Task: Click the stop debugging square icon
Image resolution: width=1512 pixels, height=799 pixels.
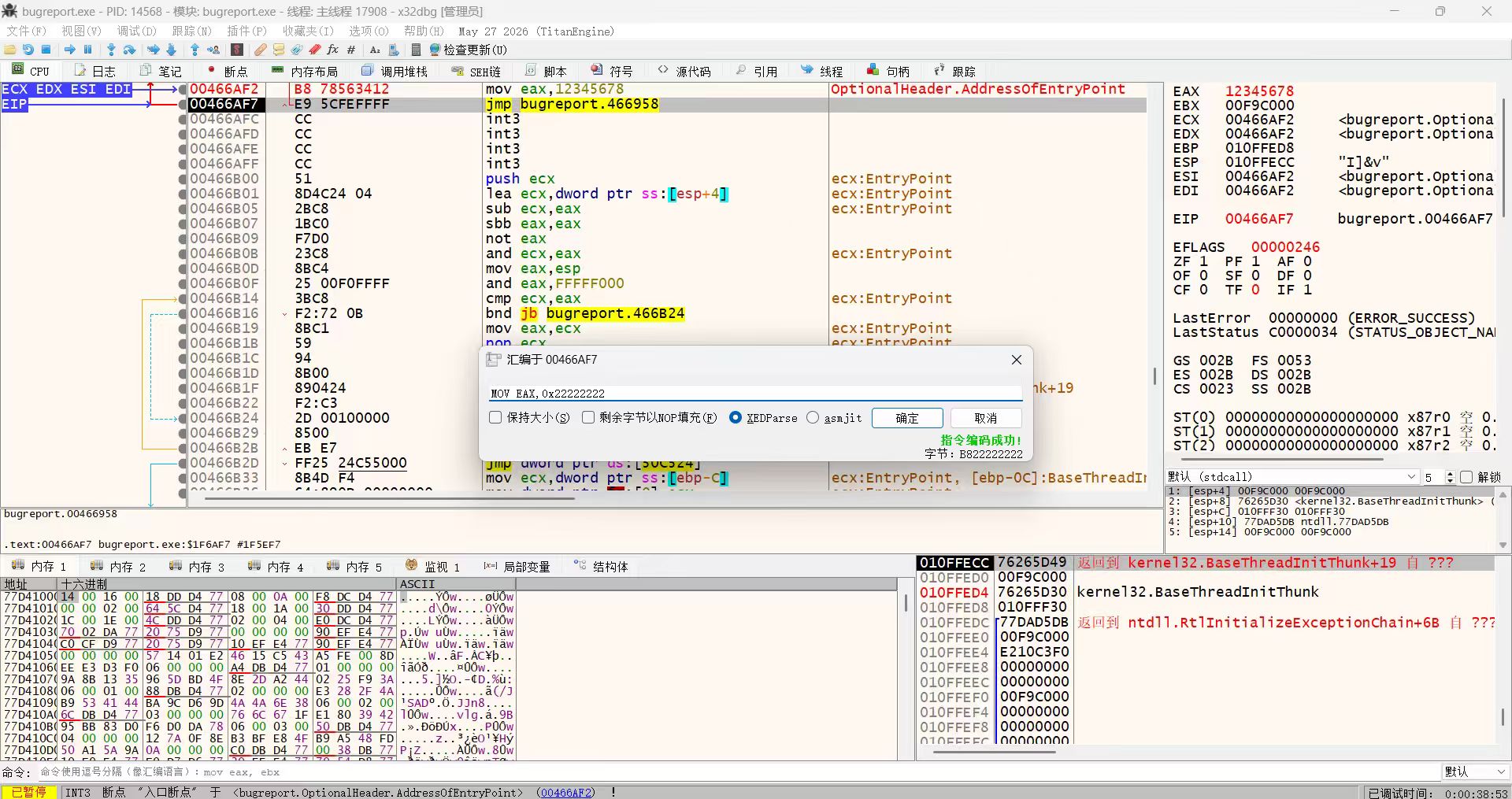Action: click(x=46, y=50)
